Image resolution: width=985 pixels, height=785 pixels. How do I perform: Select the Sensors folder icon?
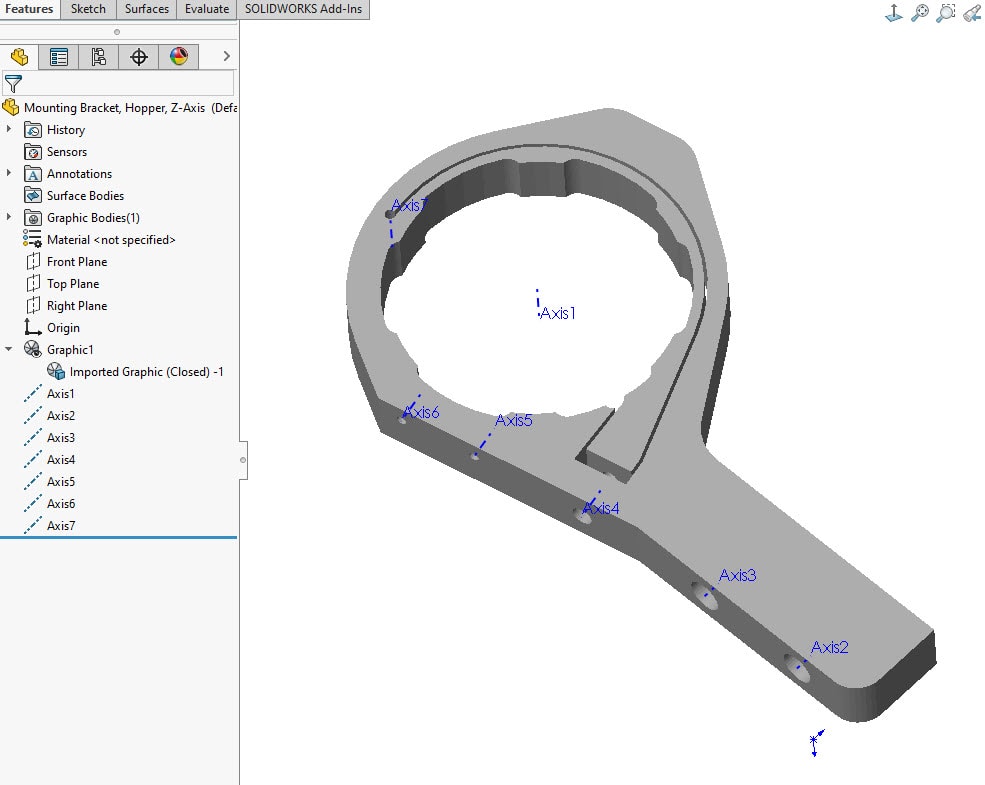tap(33, 152)
